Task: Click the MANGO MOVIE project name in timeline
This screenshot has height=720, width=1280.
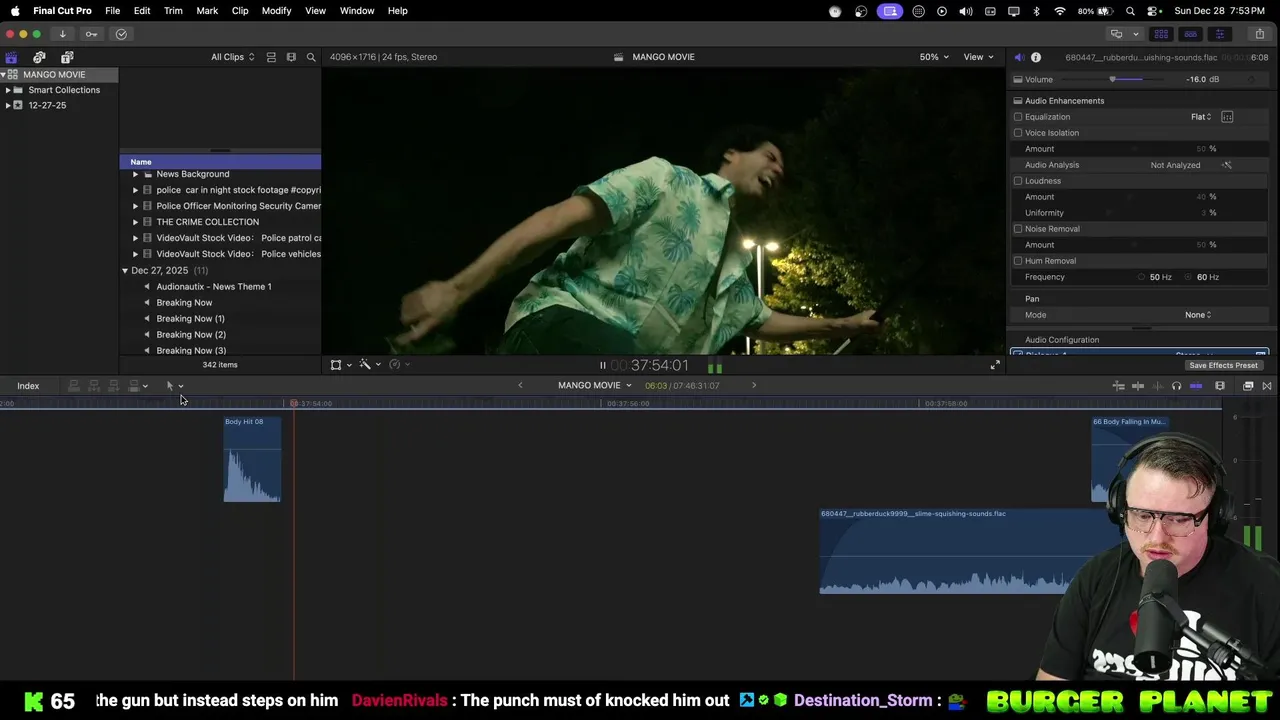Action: (589, 386)
